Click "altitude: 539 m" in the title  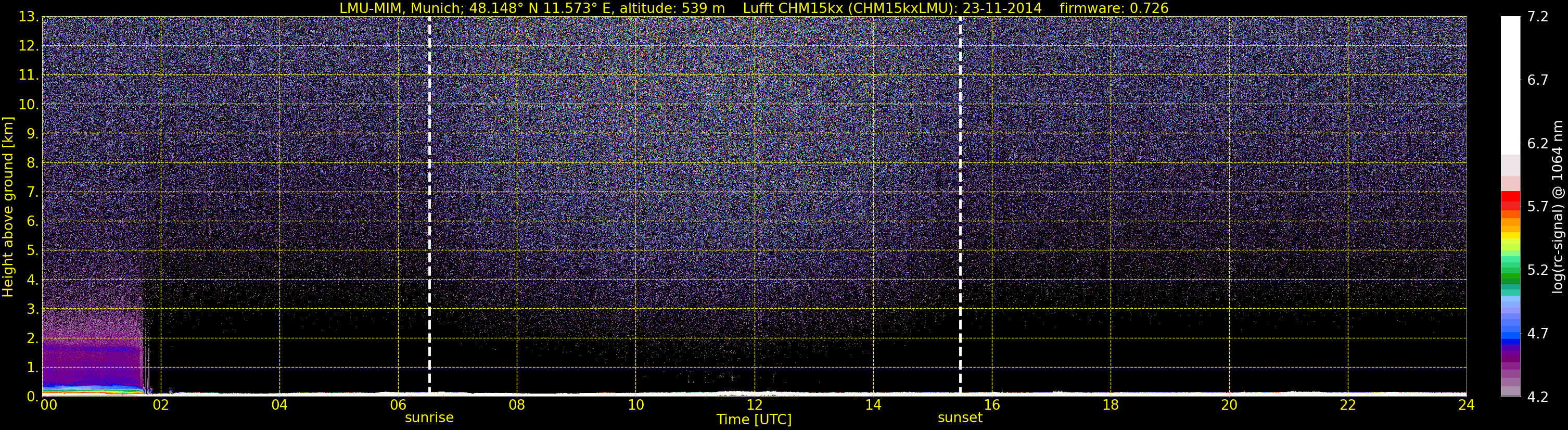pos(672,8)
